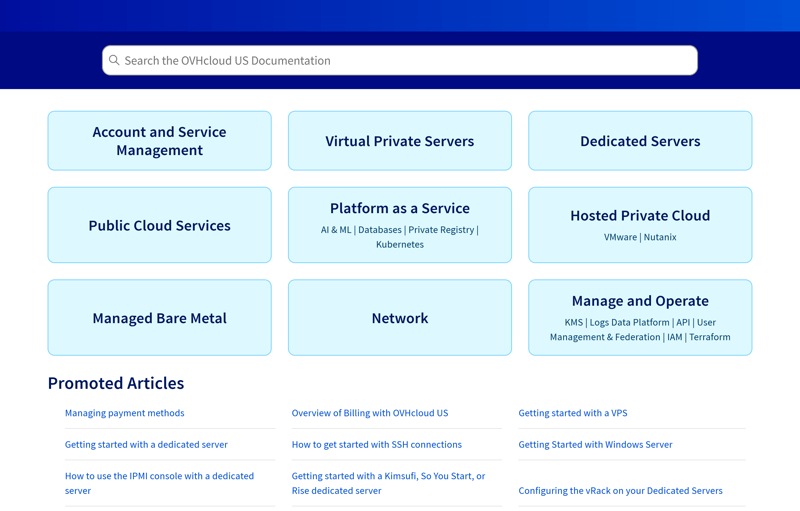Open the IPMI console article link
The height and width of the screenshot is (511, 800).
pyautogui.click(x=159, y=483)
